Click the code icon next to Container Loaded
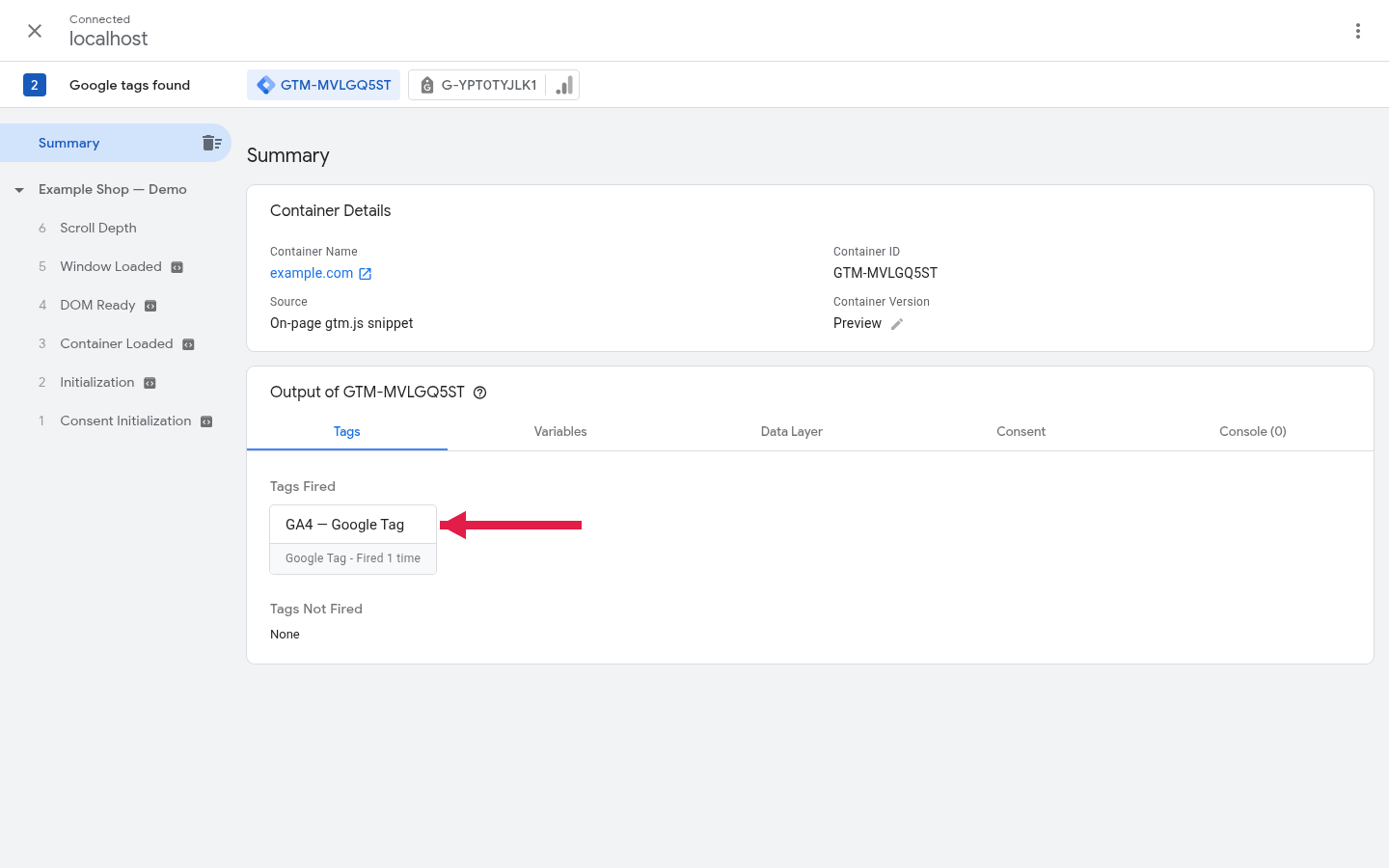The width and height of the screenshot is (1389, 868). pos(188,344)
